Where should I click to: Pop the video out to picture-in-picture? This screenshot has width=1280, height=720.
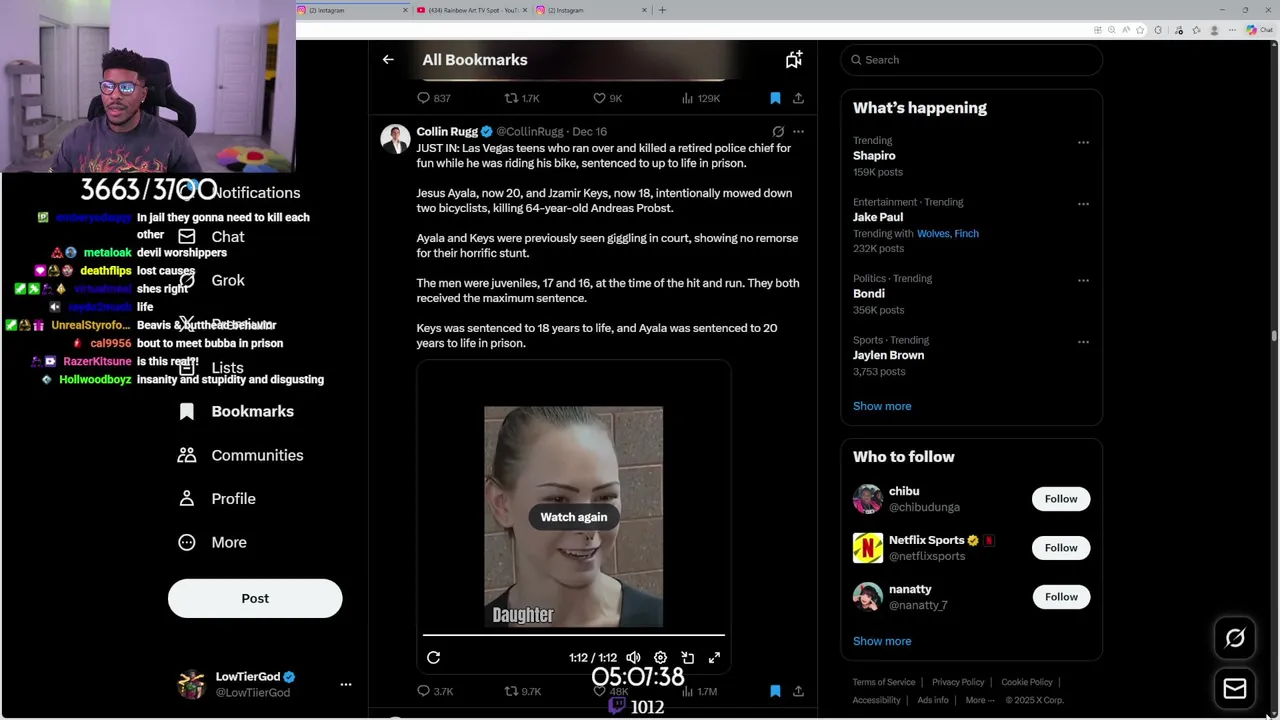(x=687, y=657)
